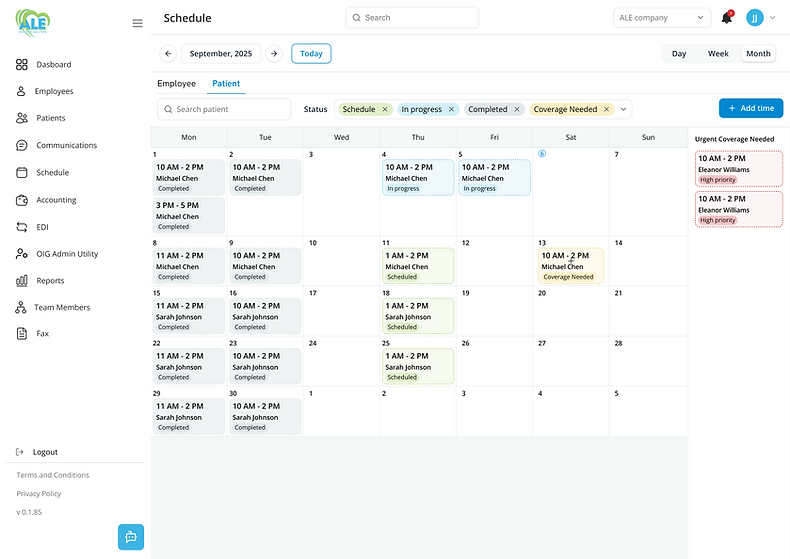Open Terms and Conditions link
The height and width of the screenshot is (559, 790).
pyautogui.click(x=53, y=475)
